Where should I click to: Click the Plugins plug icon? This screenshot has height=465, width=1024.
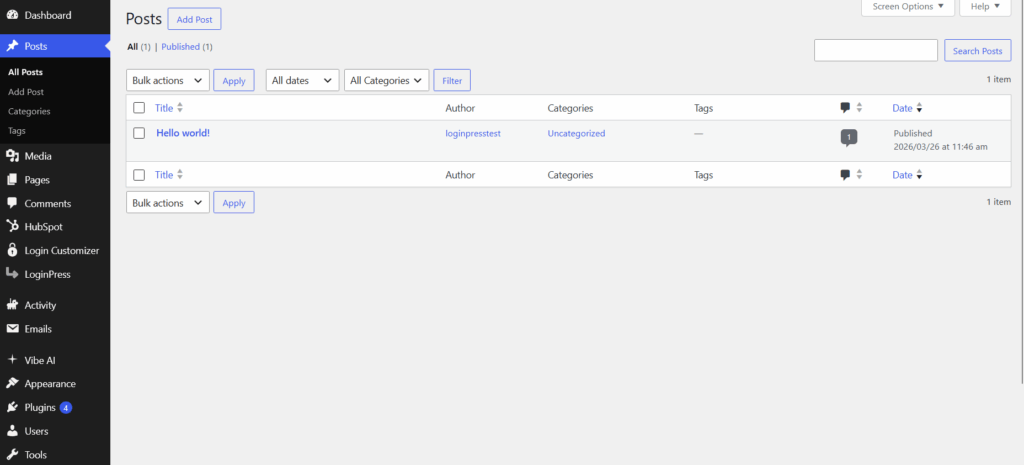point(12,408)
